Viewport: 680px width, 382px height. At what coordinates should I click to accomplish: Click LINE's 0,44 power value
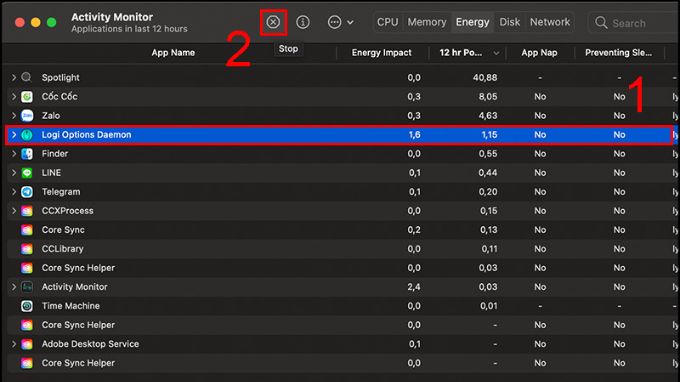[488, 173]
